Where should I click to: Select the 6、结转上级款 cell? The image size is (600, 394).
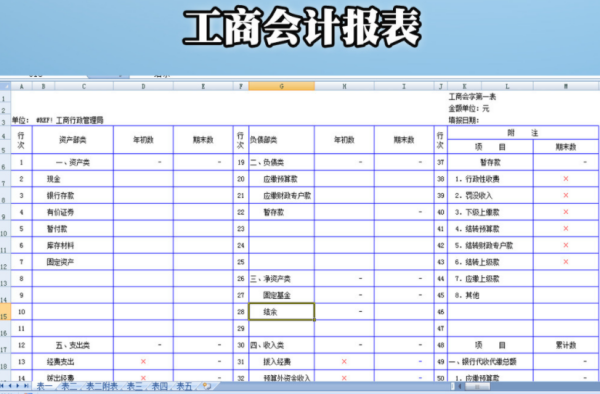[490, 262]
